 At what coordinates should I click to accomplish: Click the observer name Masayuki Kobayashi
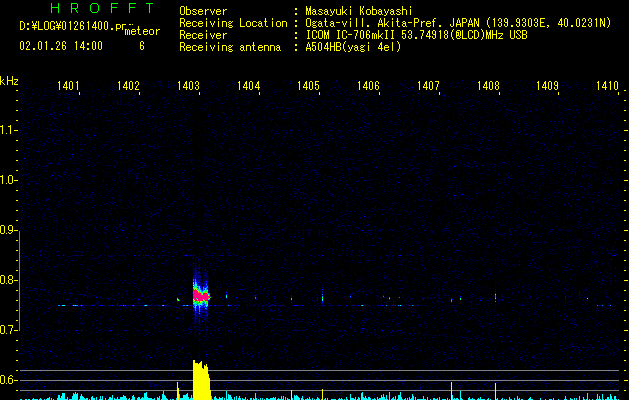pyautogui.click(x=359, y=11)
